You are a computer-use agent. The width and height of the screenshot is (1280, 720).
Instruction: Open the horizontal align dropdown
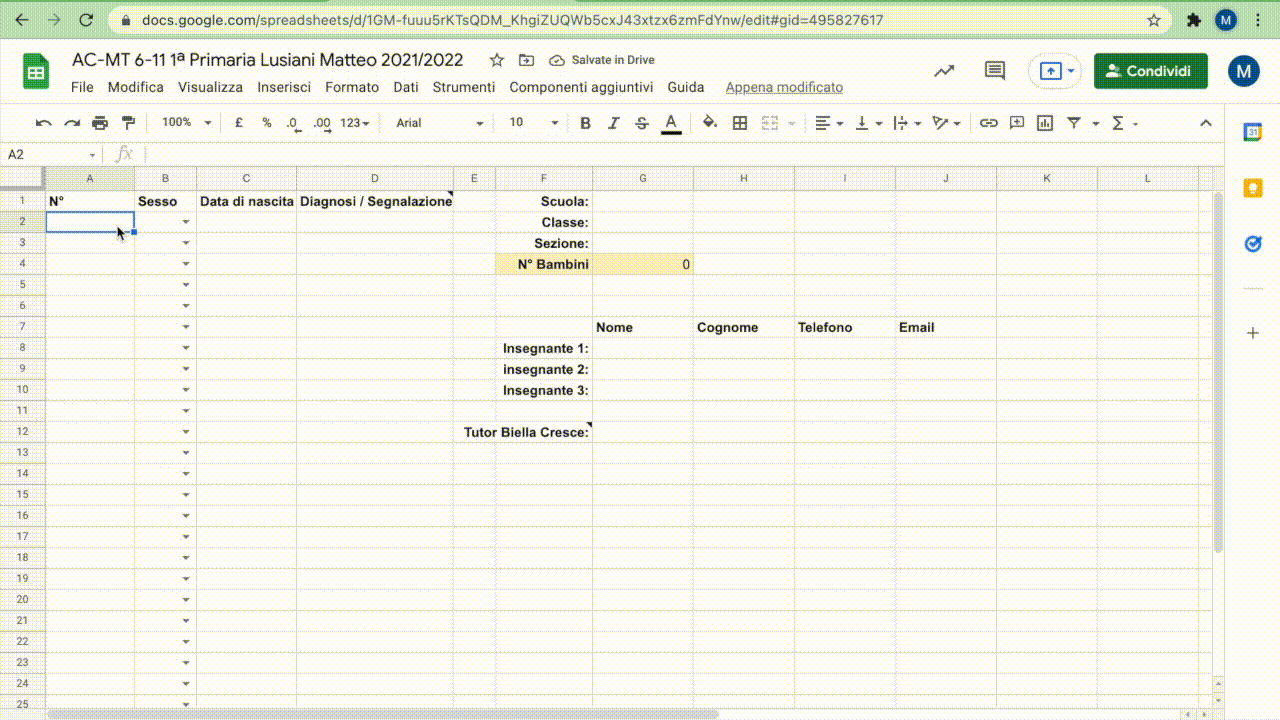pos(829,123)
